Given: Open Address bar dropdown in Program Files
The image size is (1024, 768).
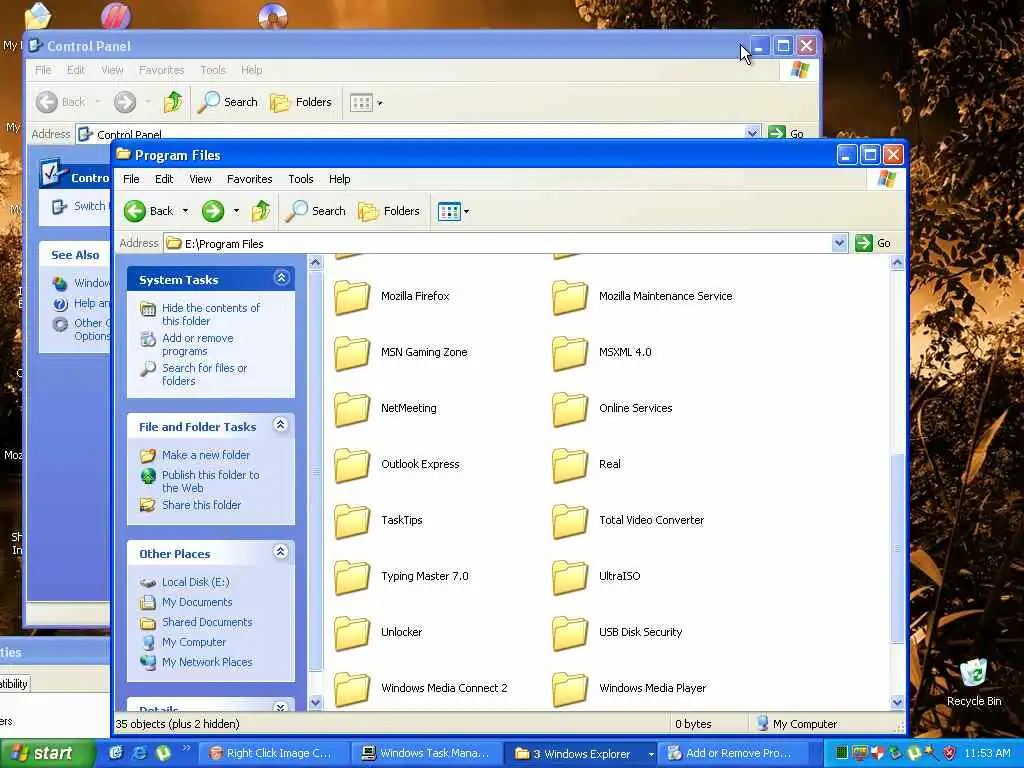Looking at the screenshot, I should (x=839, y=244).
